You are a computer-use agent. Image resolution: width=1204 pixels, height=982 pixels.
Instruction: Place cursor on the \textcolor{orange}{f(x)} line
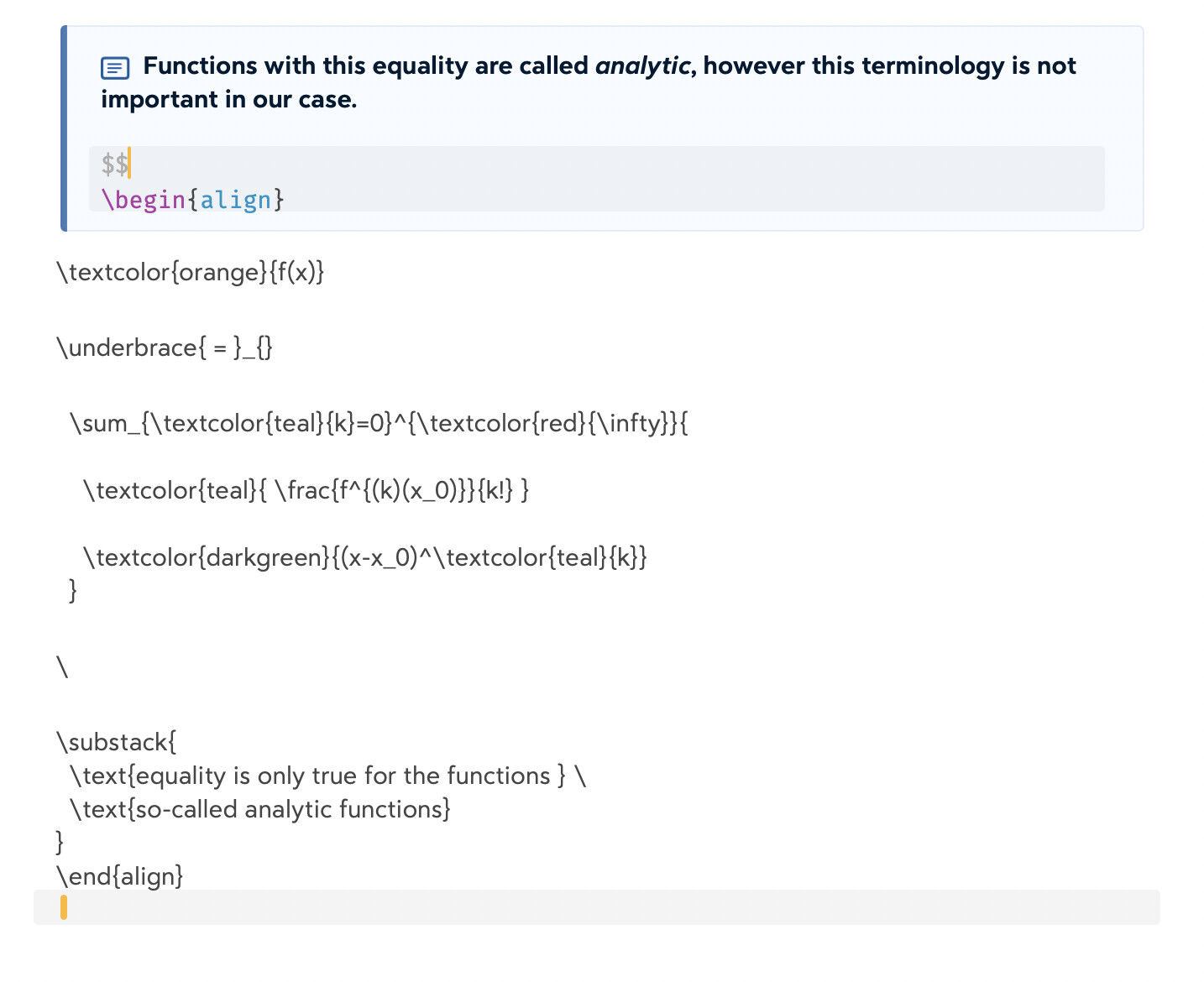tap(190, 272)
